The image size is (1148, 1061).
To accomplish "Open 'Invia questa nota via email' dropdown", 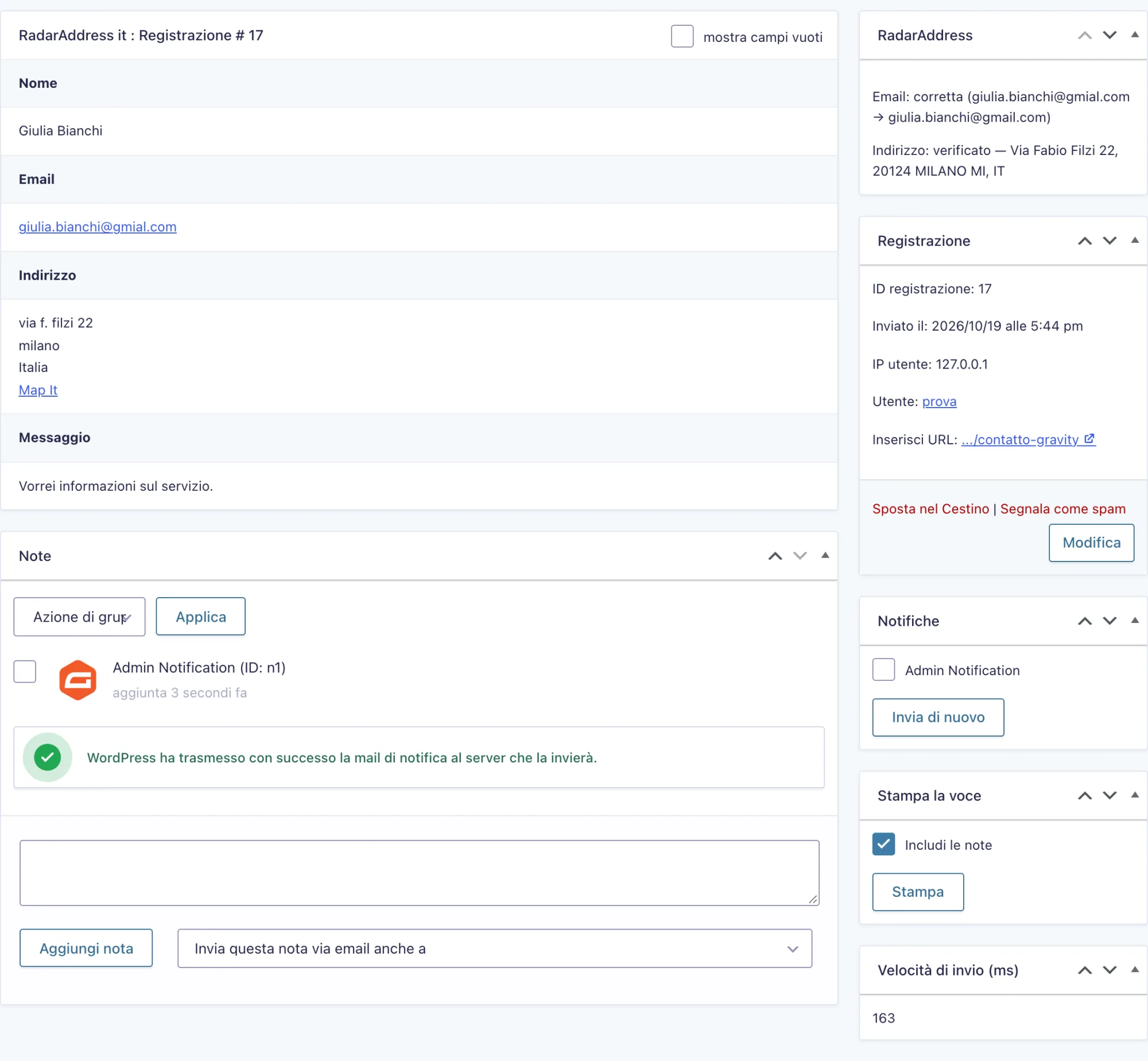I will (495, 948).
